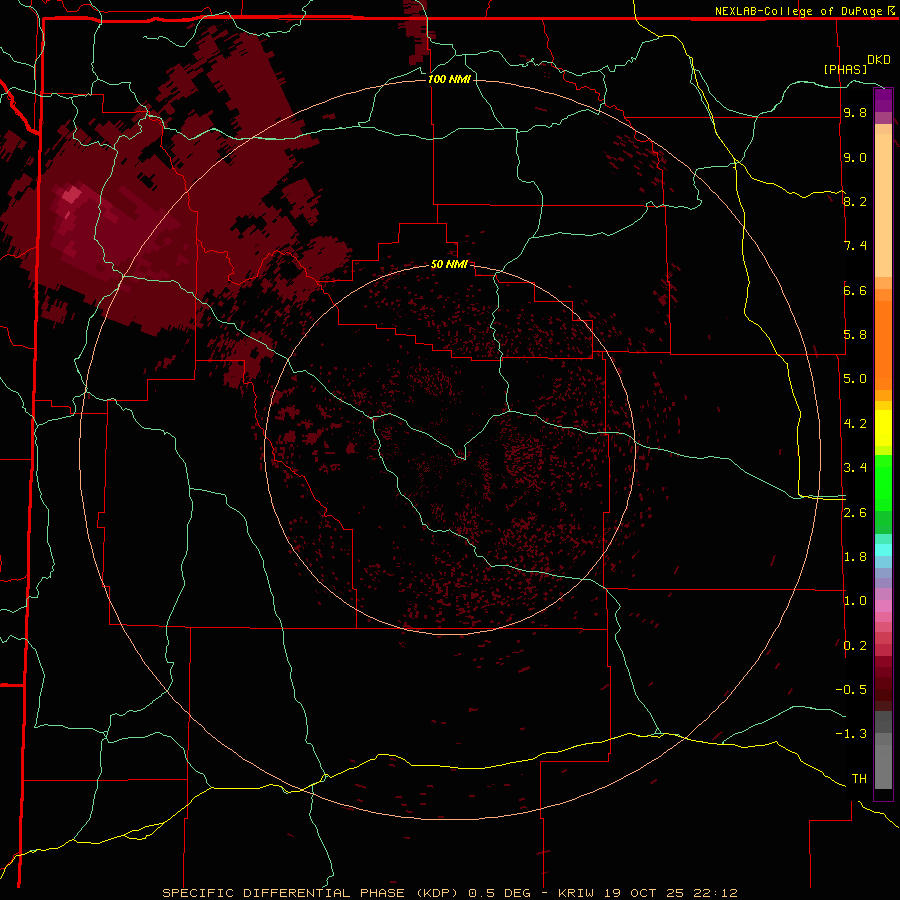
Task: Click the 4.2 value on the legend
Action: point(855,424)
